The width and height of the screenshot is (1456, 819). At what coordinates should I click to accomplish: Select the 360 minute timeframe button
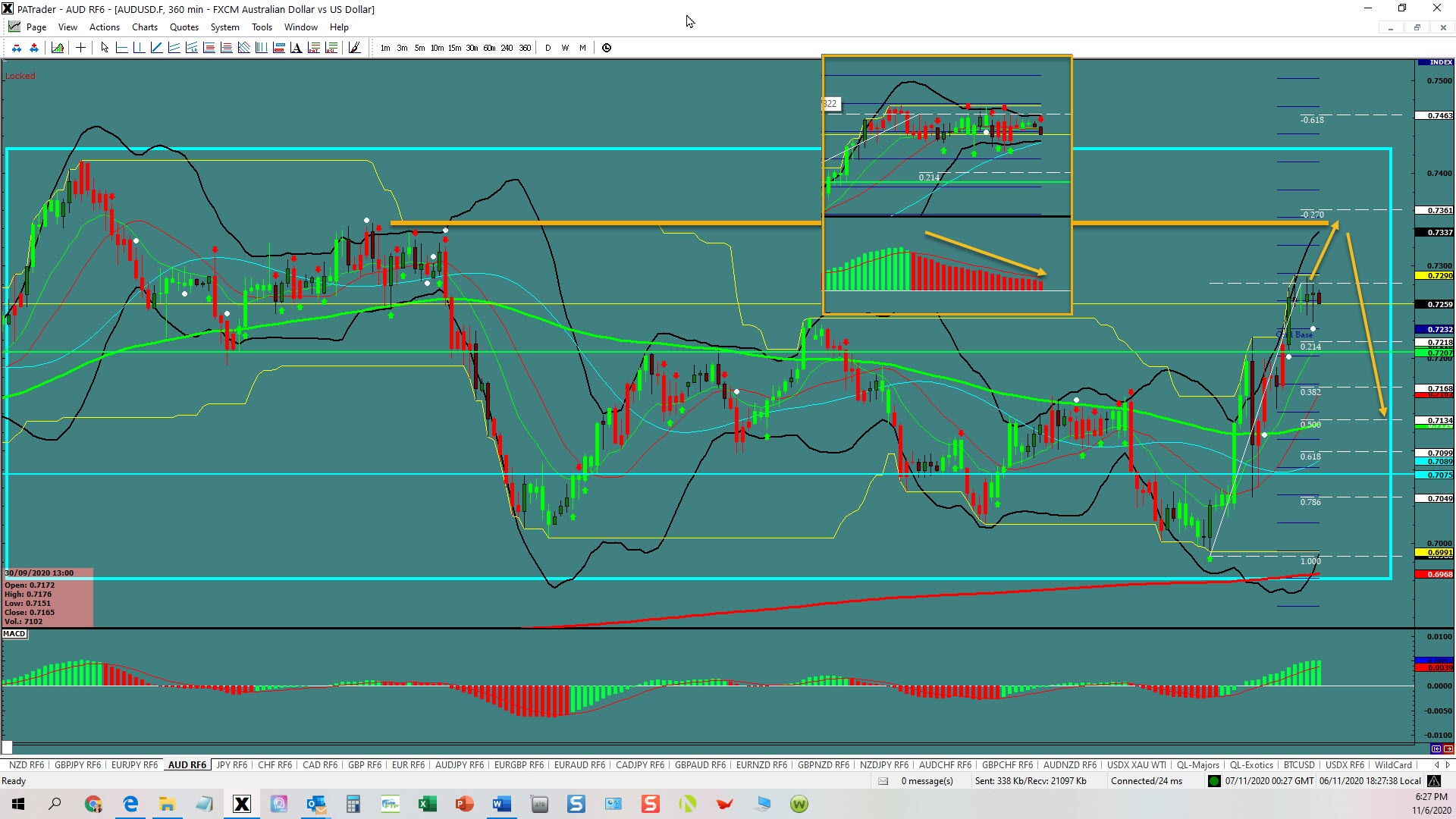[525, 48]
